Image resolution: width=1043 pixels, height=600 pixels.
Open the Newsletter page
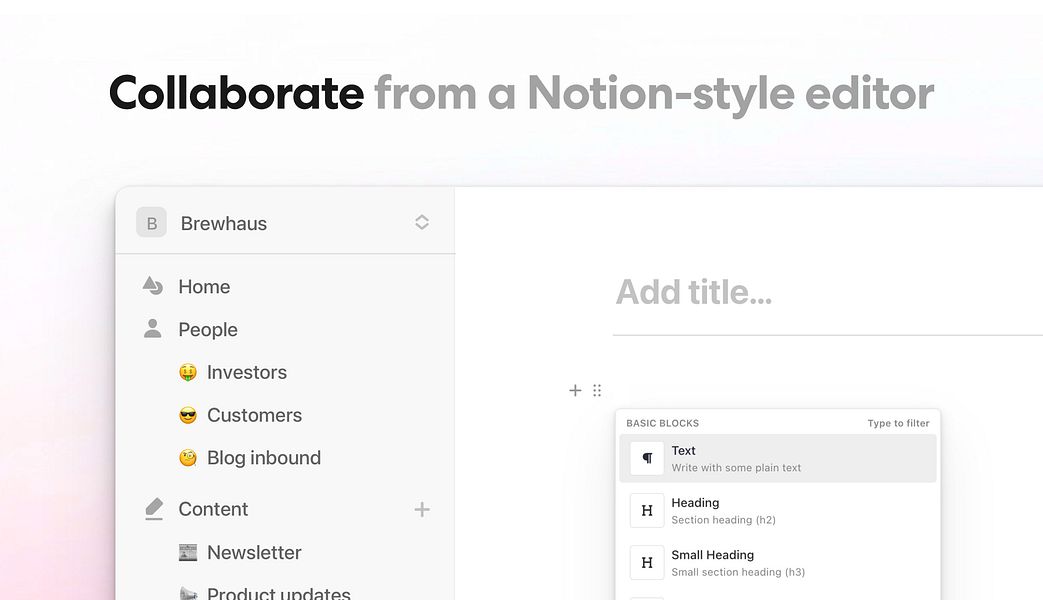click(254, 552)
